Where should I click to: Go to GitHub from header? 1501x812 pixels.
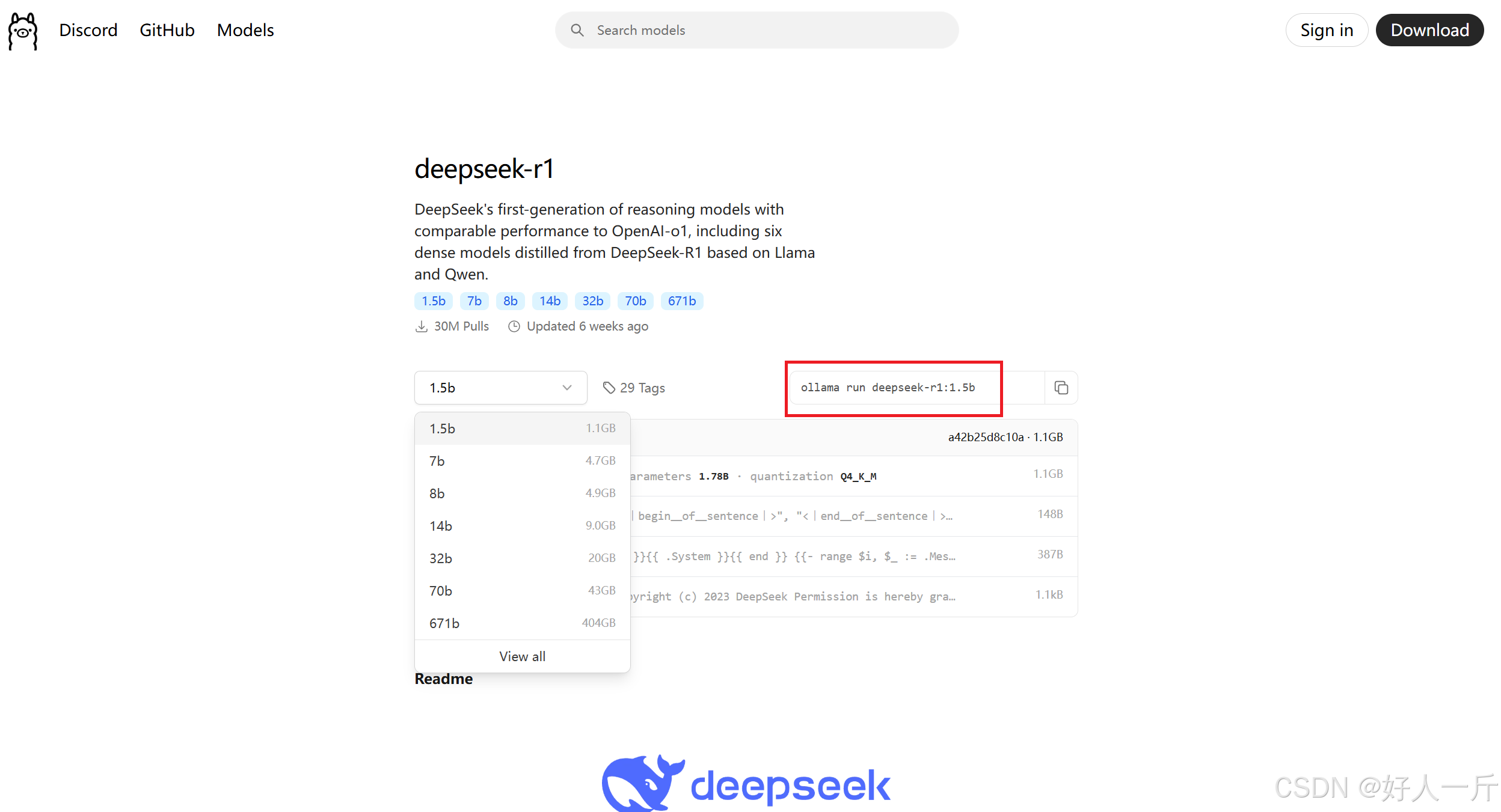pos(167,30)
